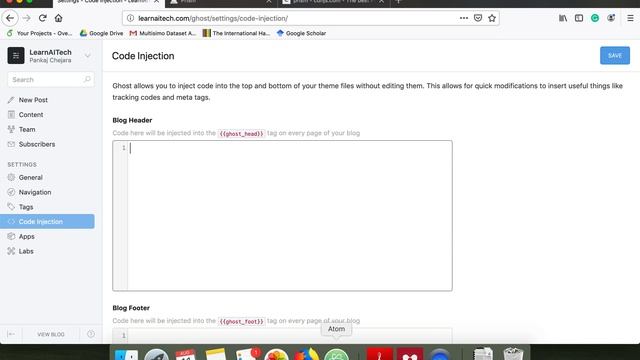Open Atom from the dock
This screenshot has height=360, width=640.
[336, 354]
